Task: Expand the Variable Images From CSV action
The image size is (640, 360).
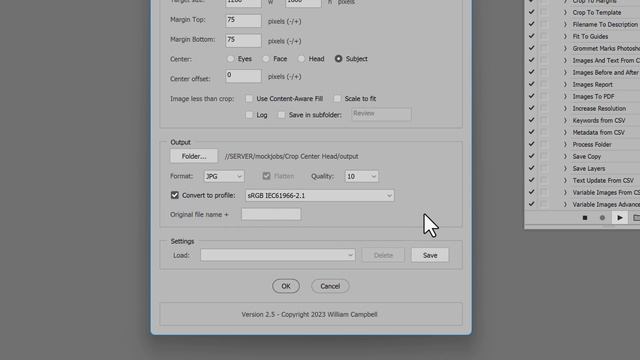Action: (x=565, y=192)
